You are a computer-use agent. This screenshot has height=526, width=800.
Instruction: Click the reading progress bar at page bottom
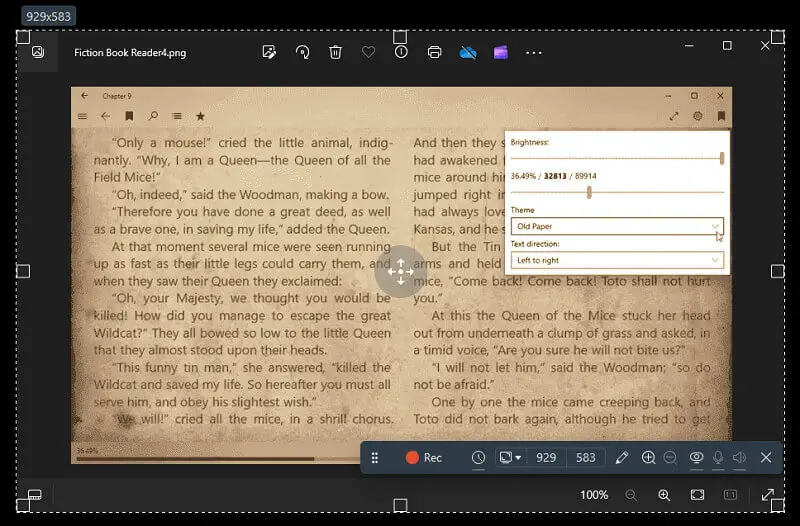[218, 459]
